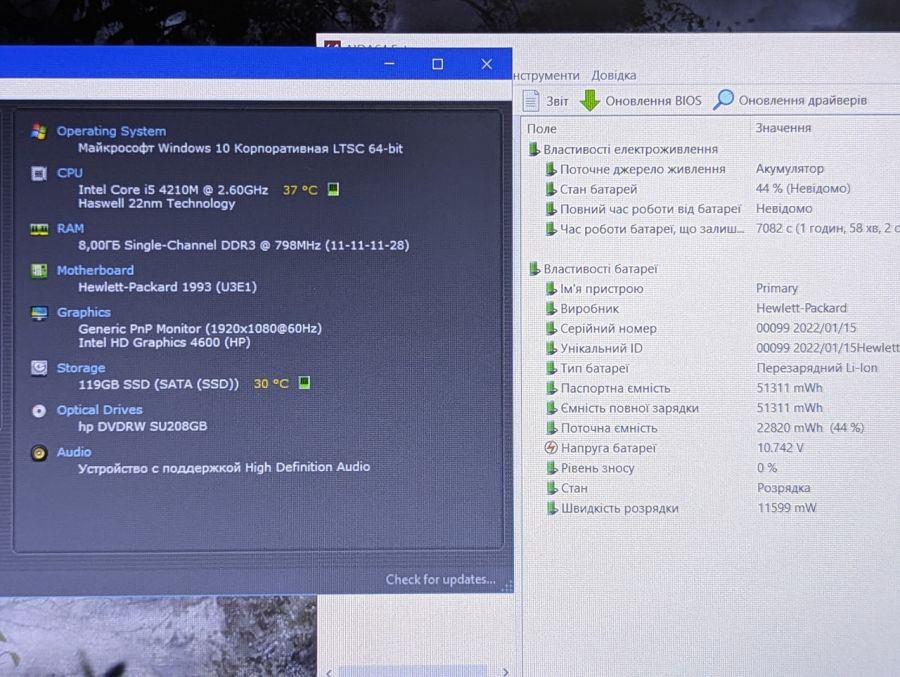Click the battery icon beside Рівень зносу

click(551, 468)
